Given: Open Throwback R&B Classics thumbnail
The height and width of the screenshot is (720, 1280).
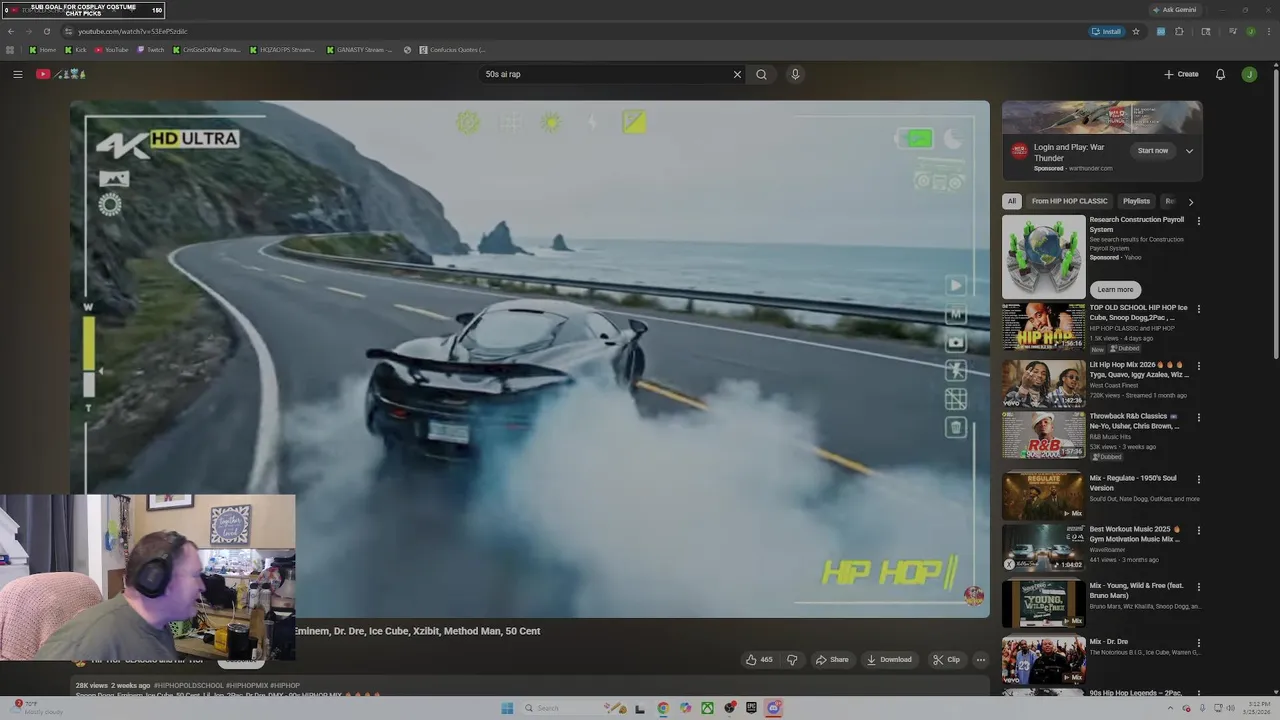Looking at the screenshot, I should [x=1043, y=436].
